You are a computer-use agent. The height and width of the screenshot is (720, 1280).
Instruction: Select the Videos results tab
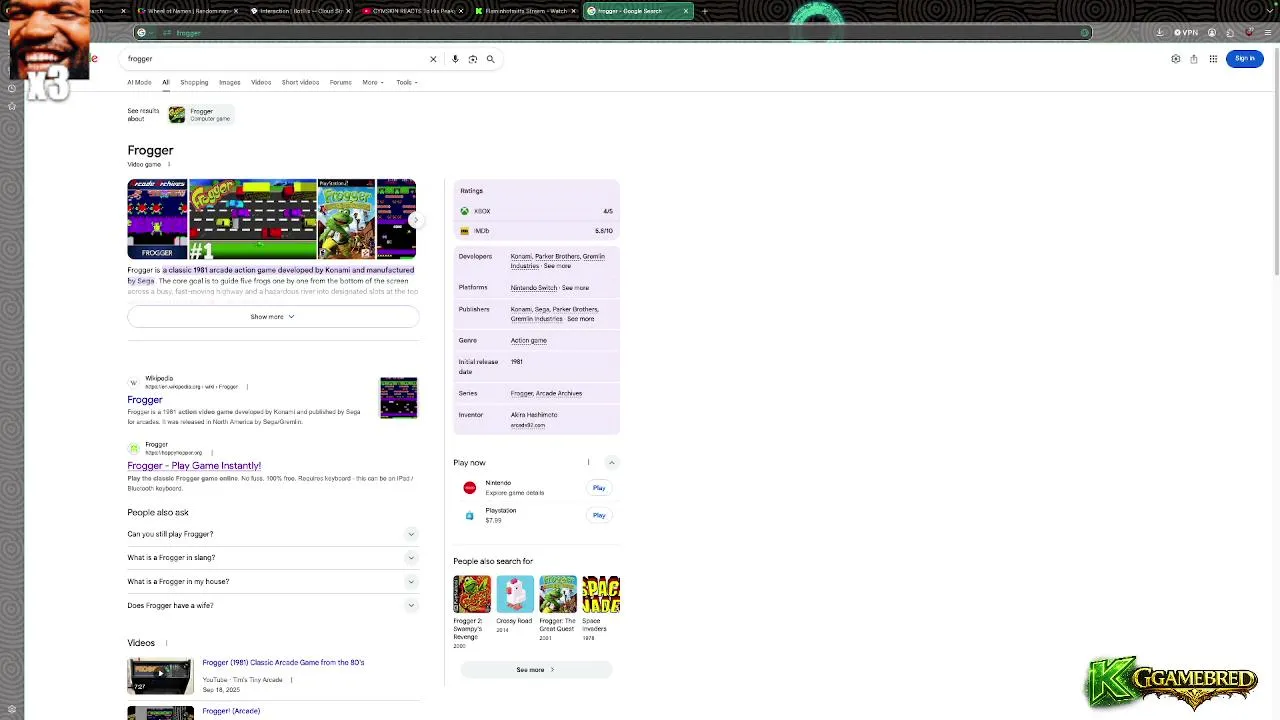(261, 82)
